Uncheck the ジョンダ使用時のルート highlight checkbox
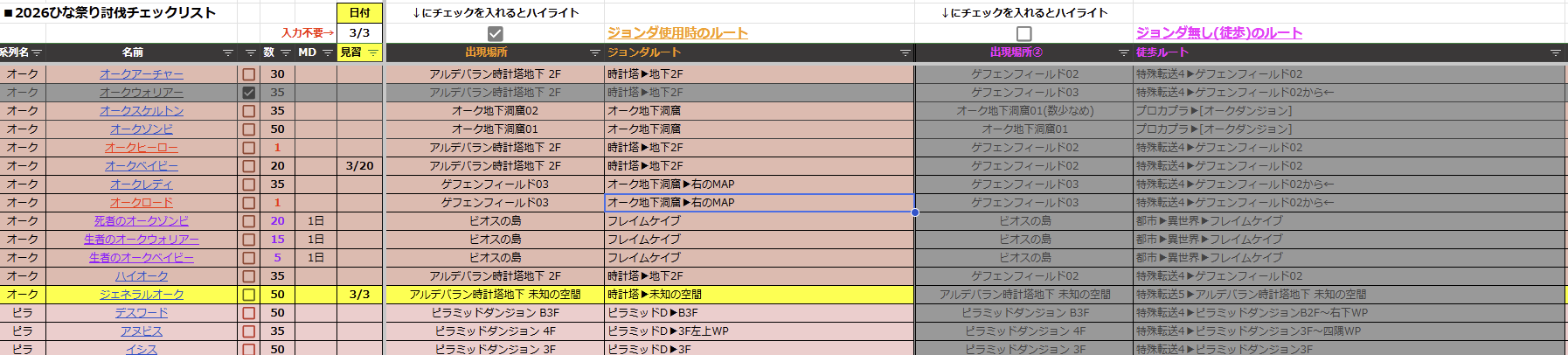The width and height of the screenshot is (1568, 355). tap(495, 33)
